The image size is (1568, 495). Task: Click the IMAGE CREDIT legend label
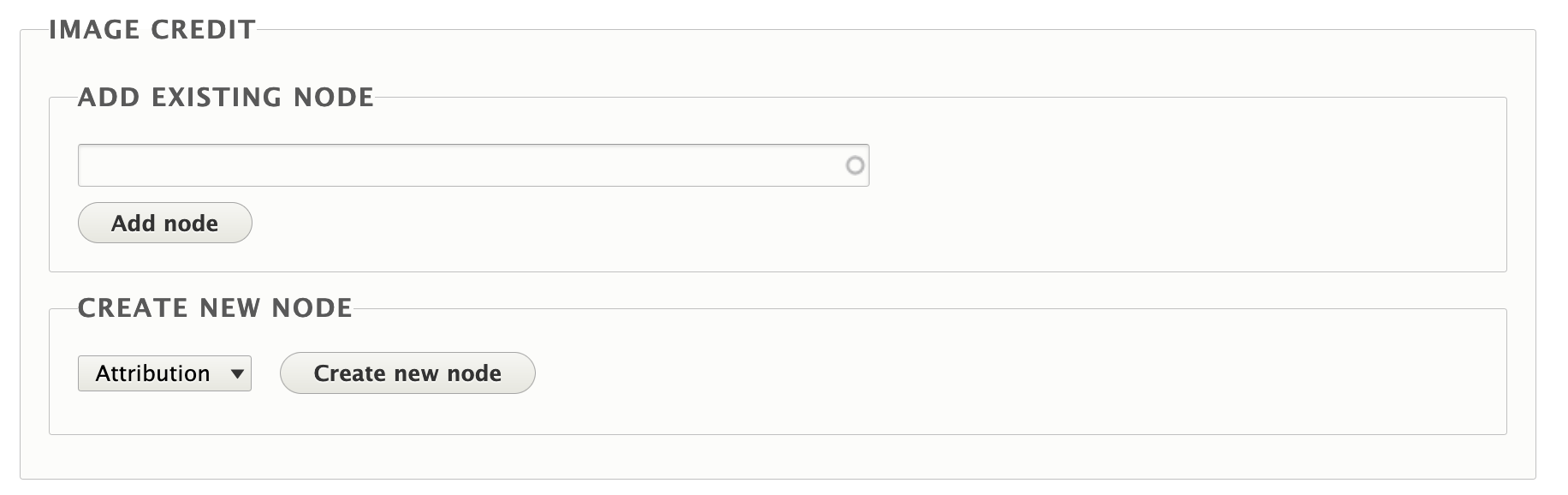tap(152, 28)
